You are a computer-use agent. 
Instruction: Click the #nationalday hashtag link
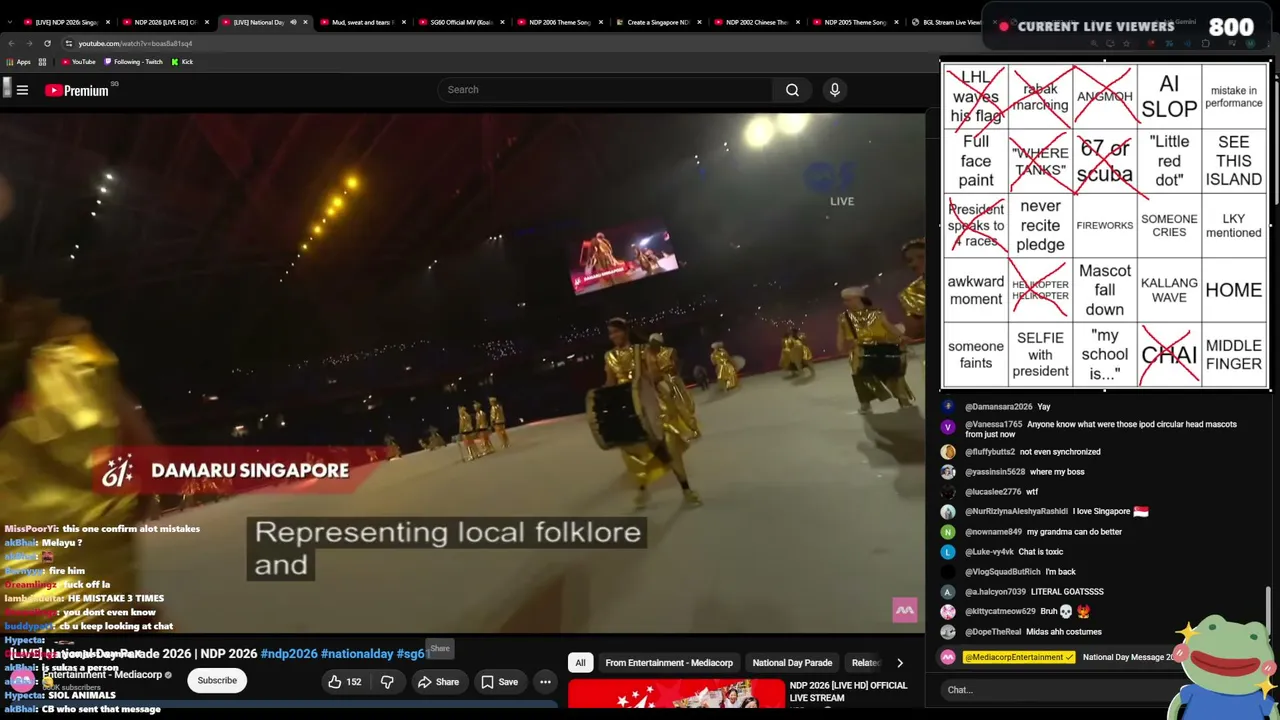click(357, 654)
